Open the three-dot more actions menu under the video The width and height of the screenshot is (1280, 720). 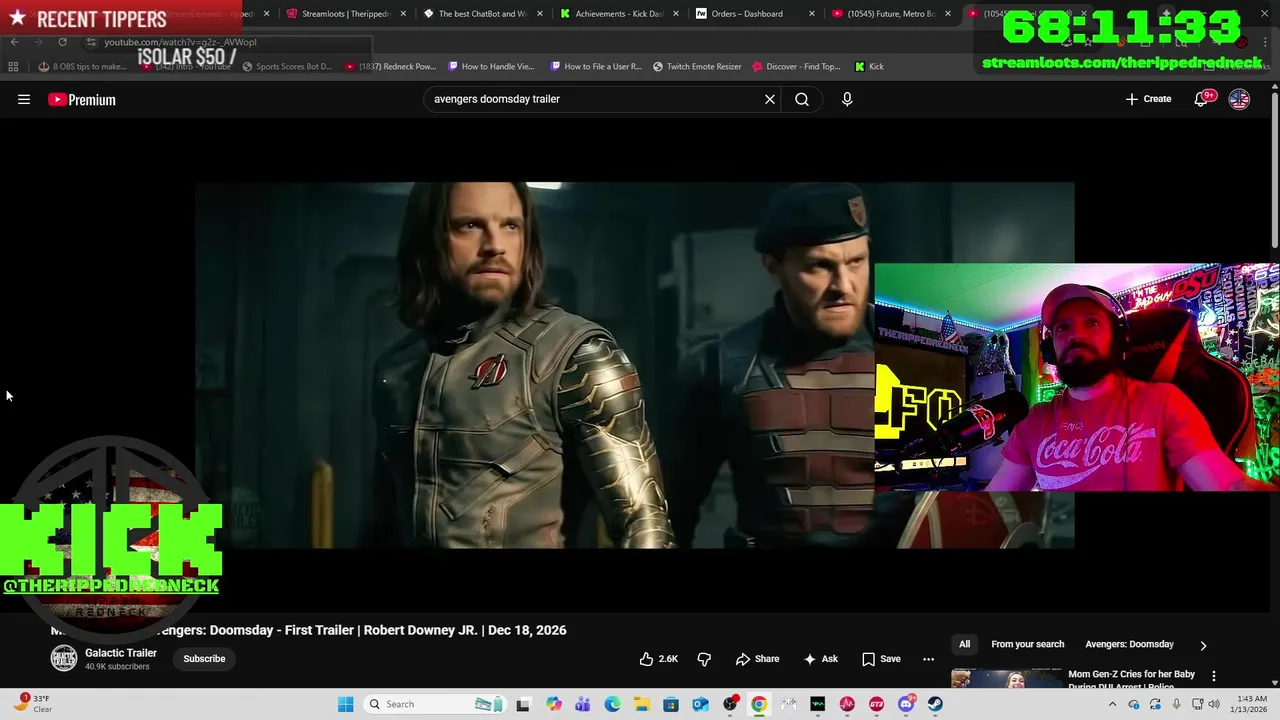click(x=928, y=659)
